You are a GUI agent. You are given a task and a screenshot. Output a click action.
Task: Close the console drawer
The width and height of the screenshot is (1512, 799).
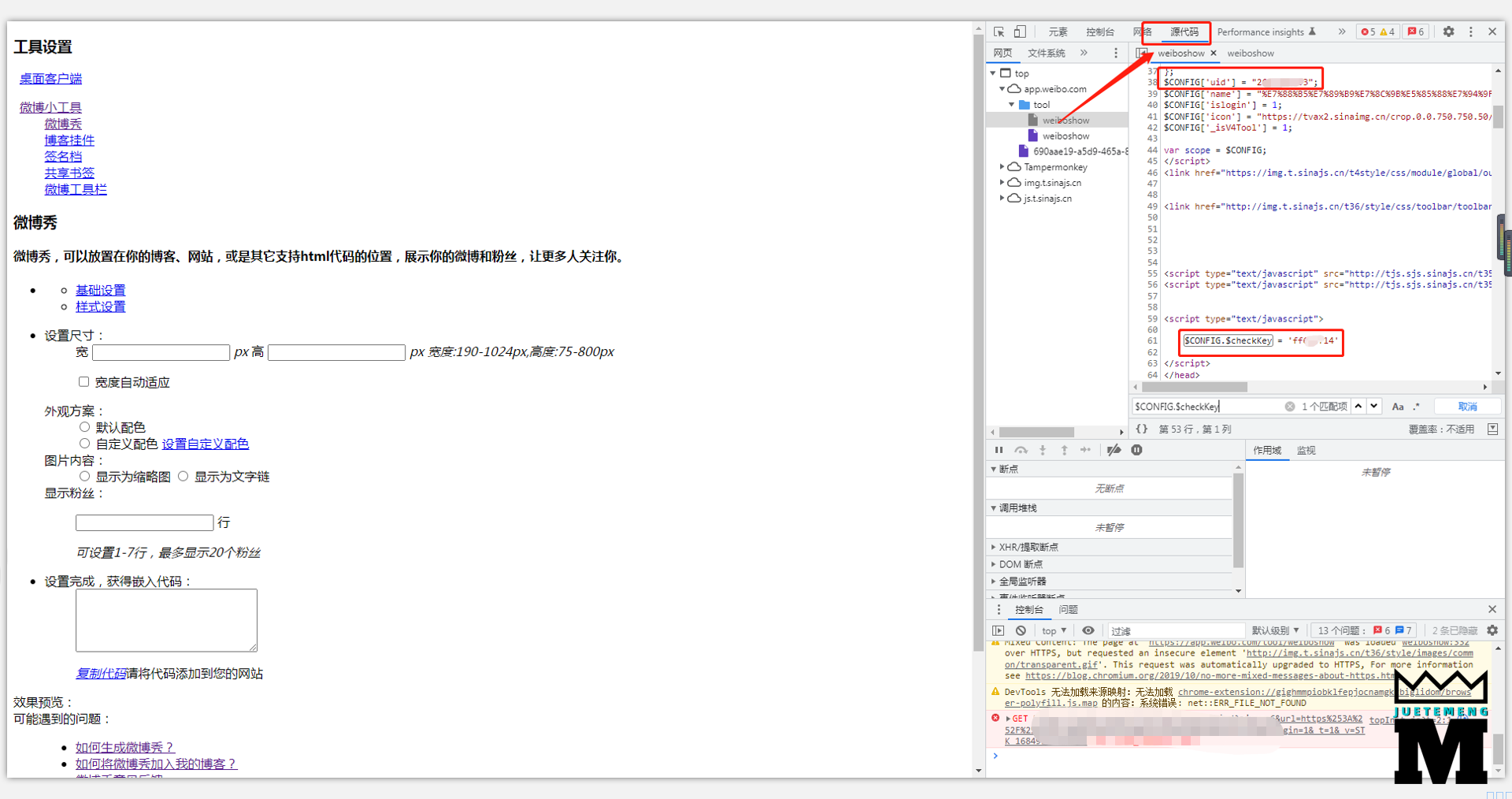pyautogui.click(x=1492, y=609)
